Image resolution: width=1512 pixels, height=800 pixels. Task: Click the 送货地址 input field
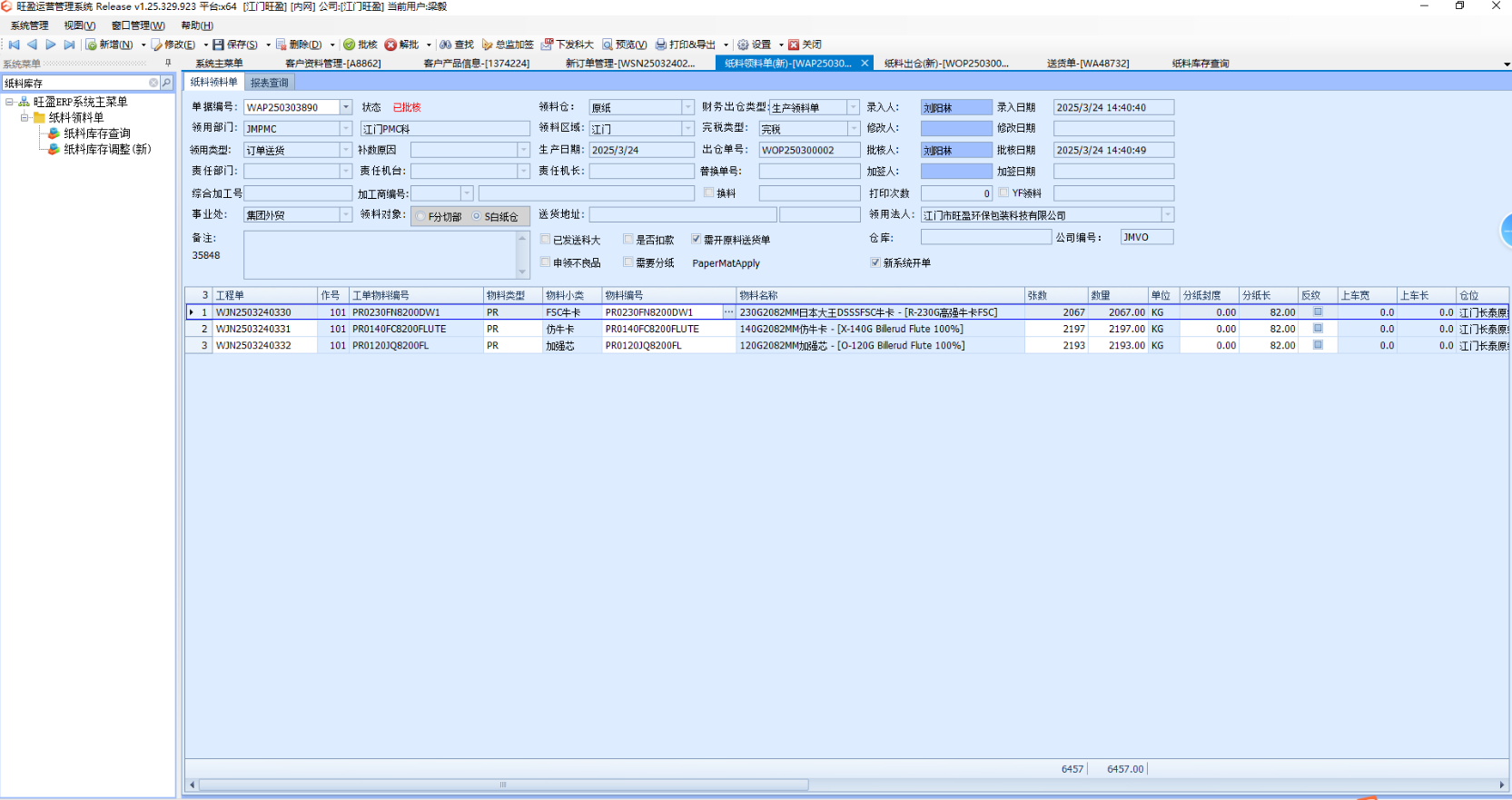[683, 214]
